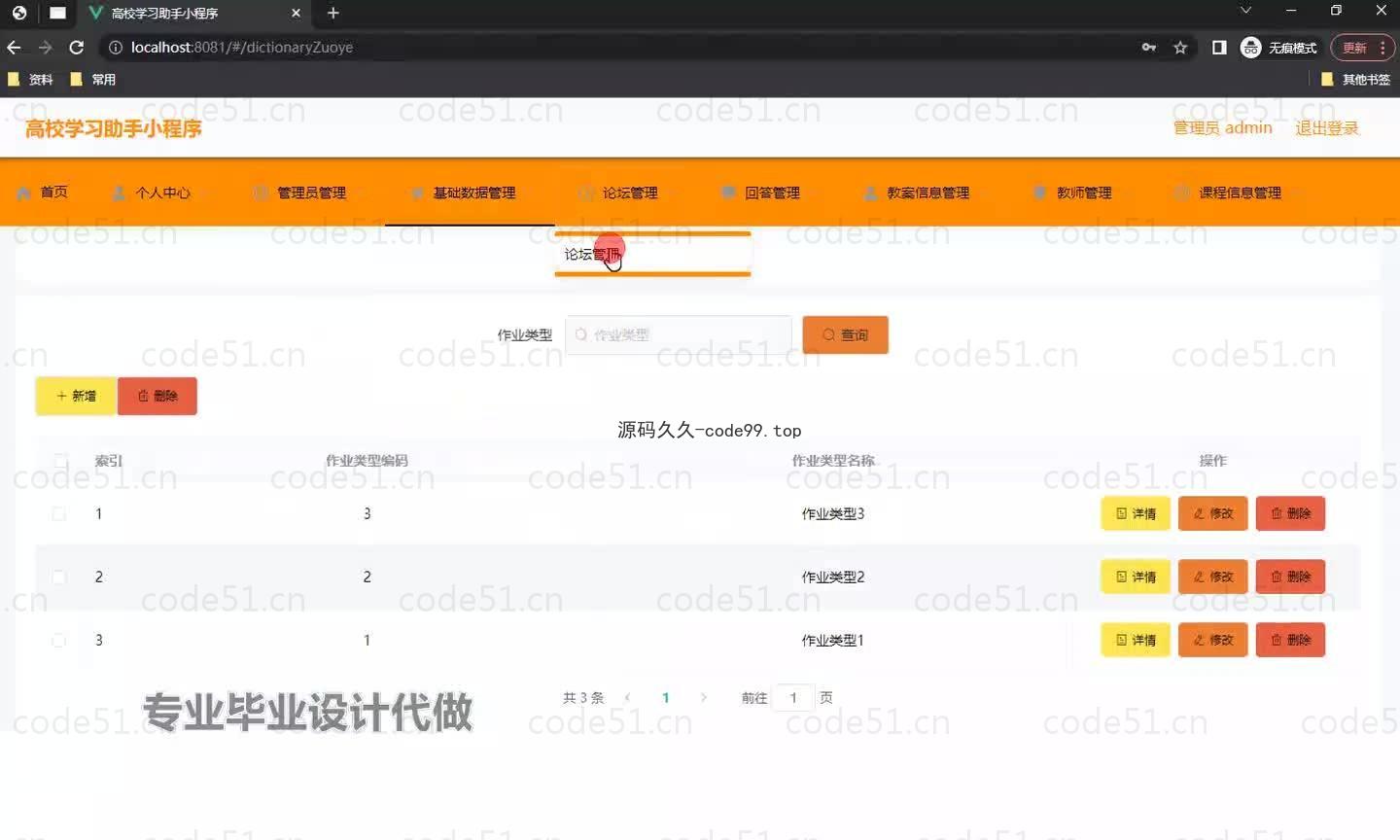Click the 高校学习助手小程序 title
The width and height of the screenshot is (1400, 840).
click(x=114, y=128)
